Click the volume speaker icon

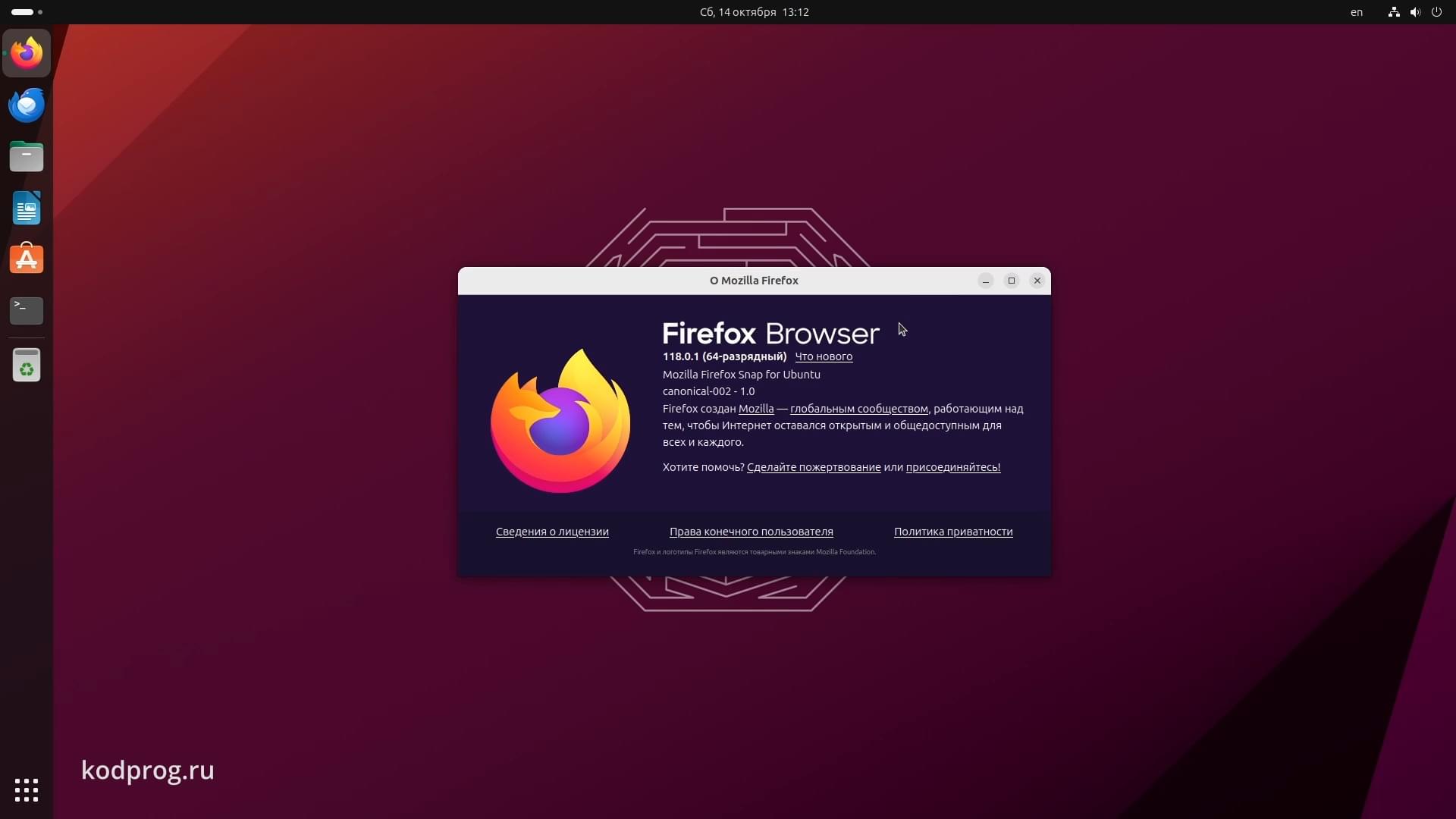click(x=1415, y=12)
